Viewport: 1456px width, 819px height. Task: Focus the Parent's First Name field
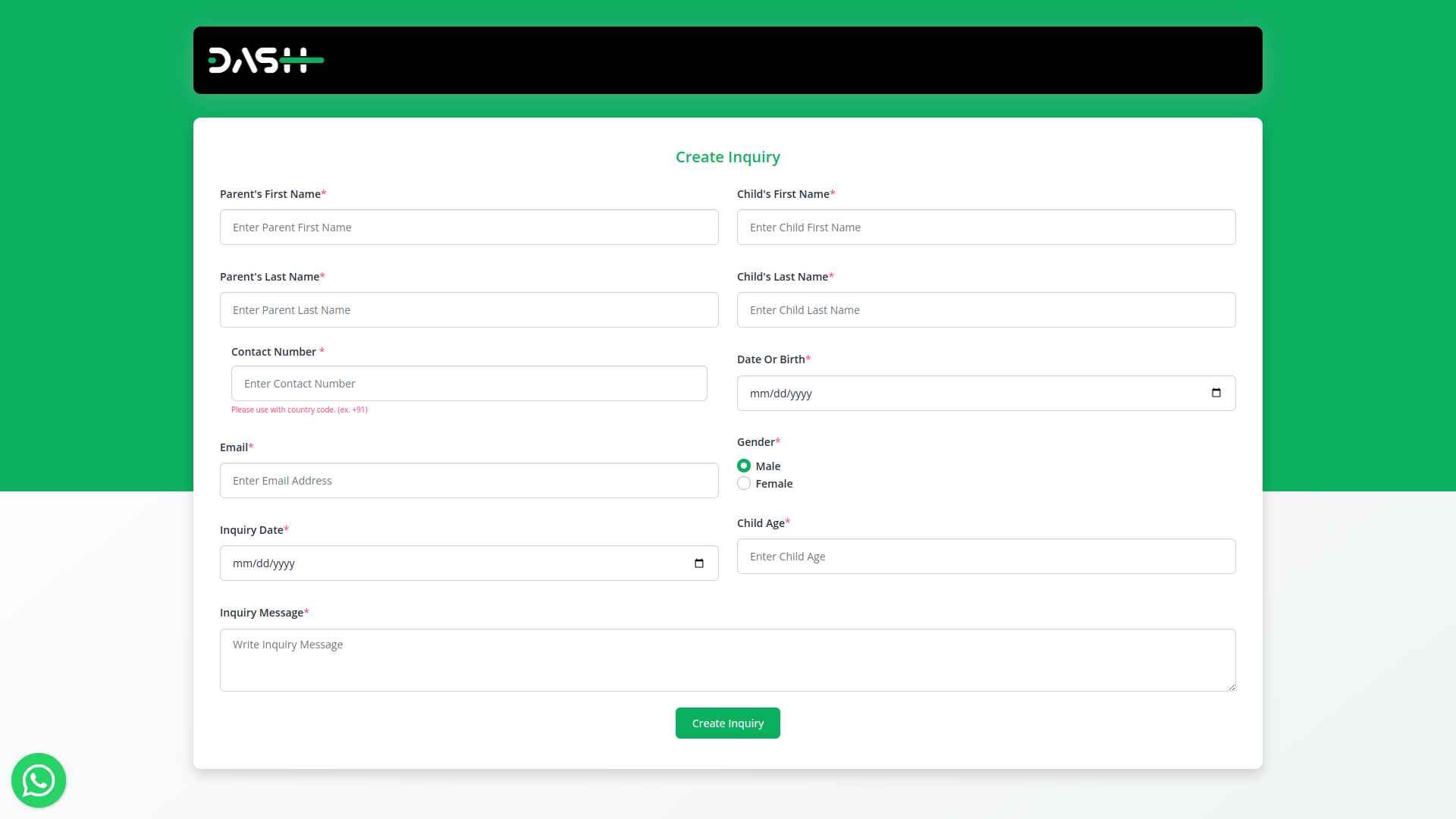(469, 227)
